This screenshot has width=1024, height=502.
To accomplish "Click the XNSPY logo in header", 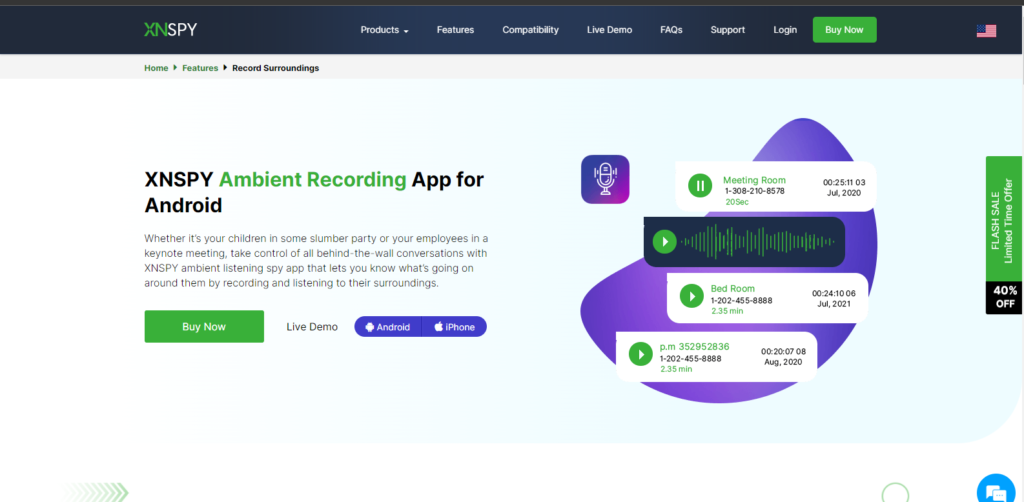I will tap(170, 29).
